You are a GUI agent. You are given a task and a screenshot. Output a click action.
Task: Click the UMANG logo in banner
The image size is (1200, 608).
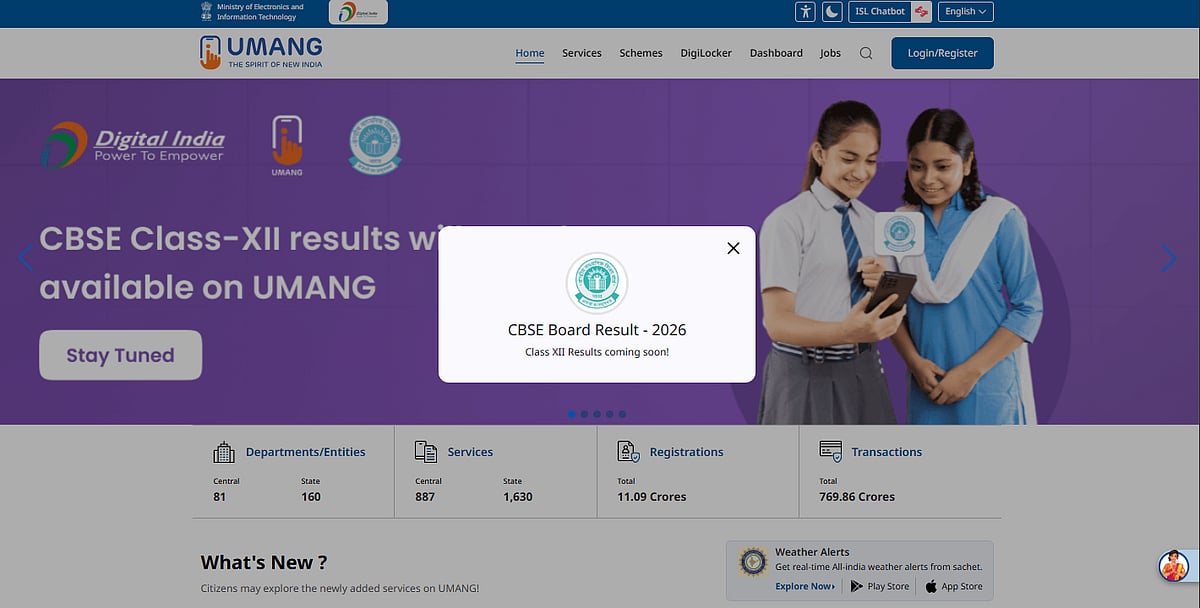[x=287, y=145]
